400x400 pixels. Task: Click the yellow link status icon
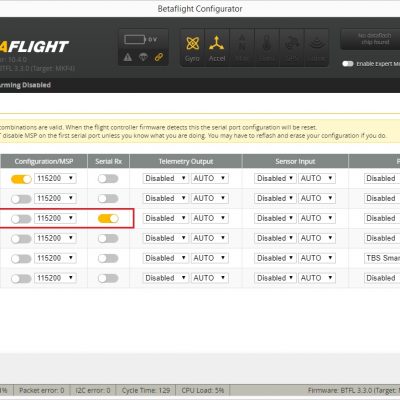click(159, 57)
